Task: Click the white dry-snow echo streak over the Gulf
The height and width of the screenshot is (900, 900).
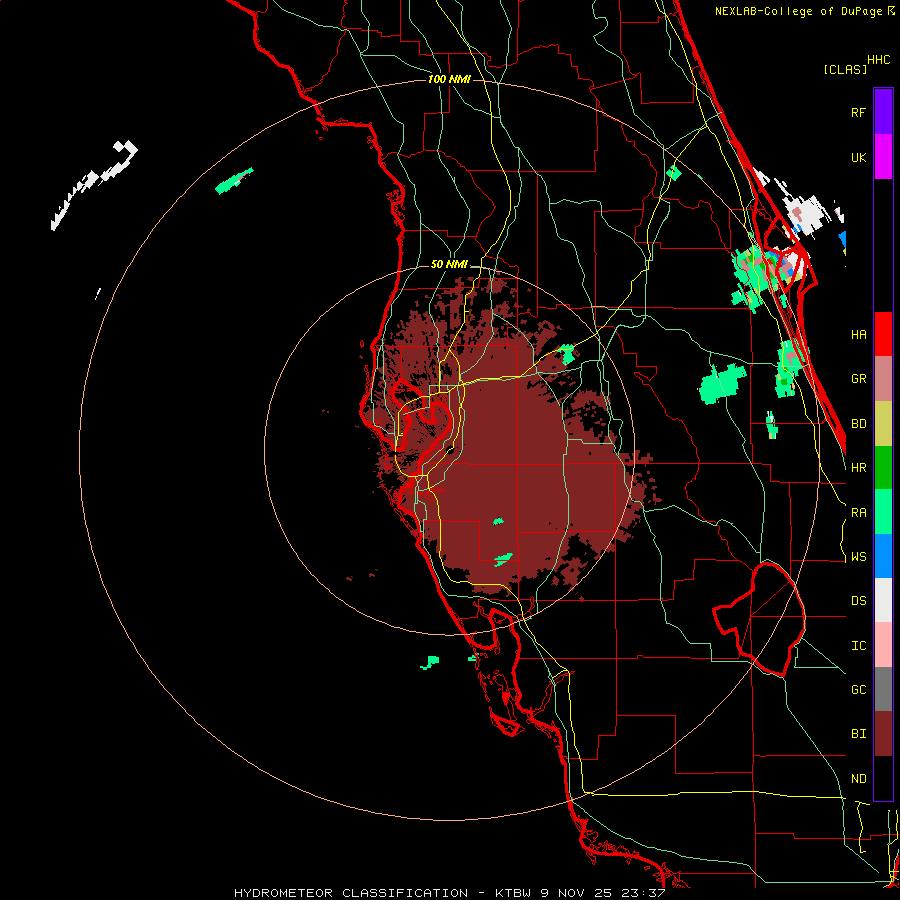Action: tap(95, 184)
